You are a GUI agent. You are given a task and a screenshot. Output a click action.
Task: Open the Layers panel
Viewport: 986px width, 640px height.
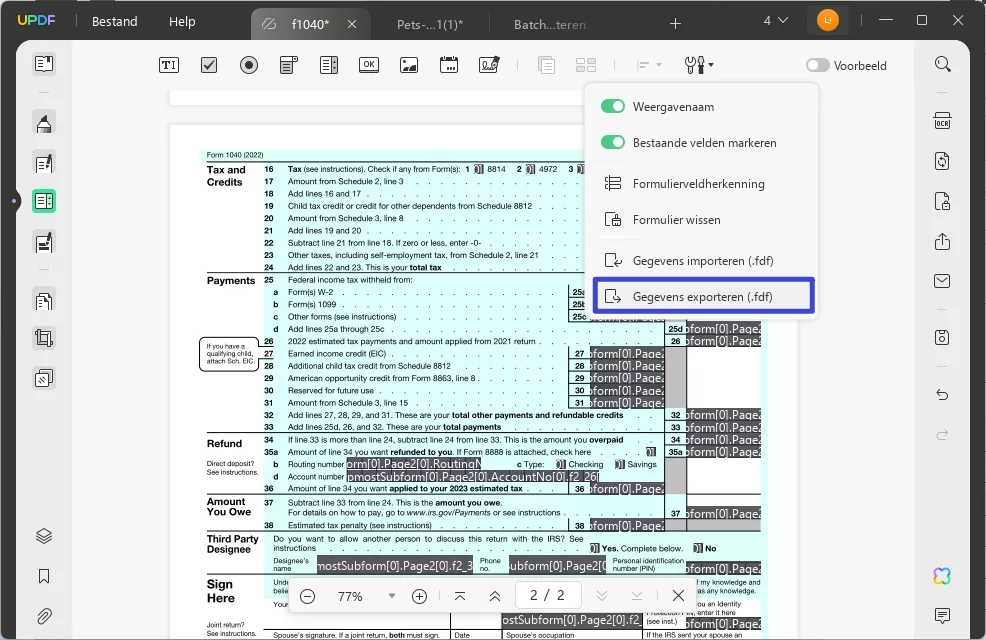[x=44, y=536]
